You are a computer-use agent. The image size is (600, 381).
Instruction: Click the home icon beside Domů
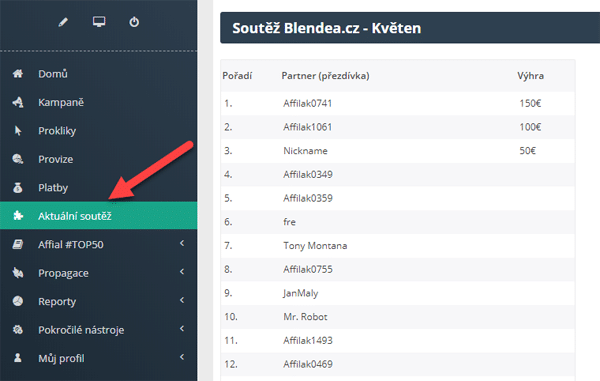(x=18, y=73)
